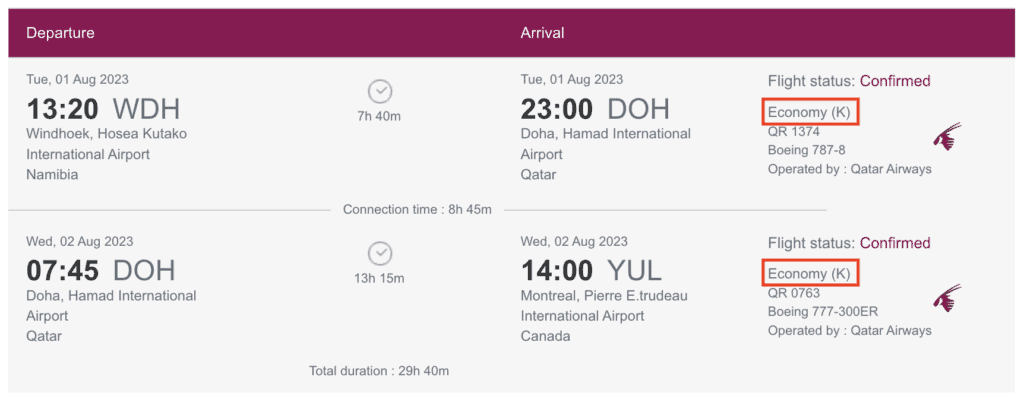The image size is (1024, 399).
Task: Click the checkmark icon above 13h 15m
Action: click(379, 253)
